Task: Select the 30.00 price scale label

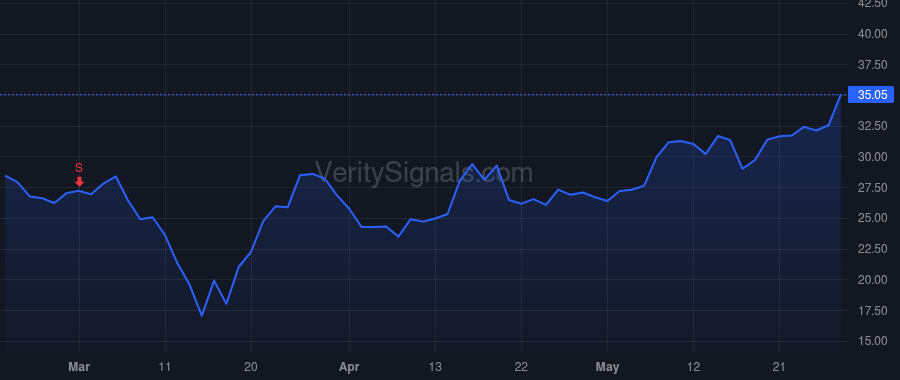Action: point(872,156)
